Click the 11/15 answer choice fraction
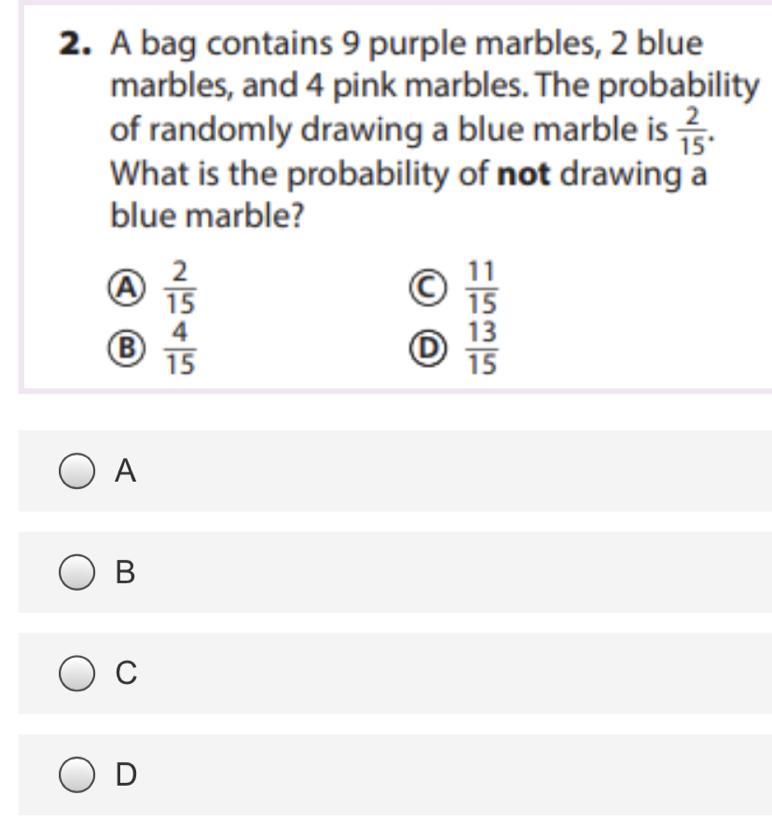The image size is (772, 827). coord(482,287)
